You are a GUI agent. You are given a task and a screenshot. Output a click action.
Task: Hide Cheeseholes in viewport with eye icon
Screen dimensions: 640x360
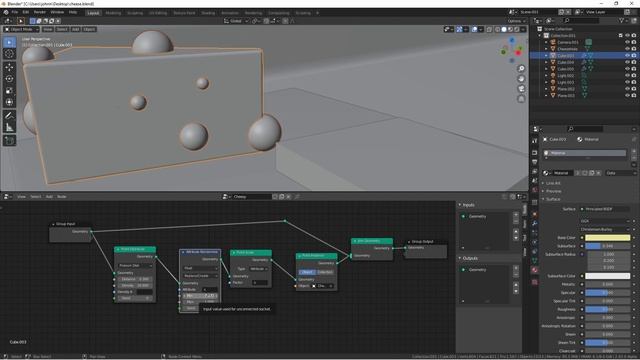(x=627, y=49)
